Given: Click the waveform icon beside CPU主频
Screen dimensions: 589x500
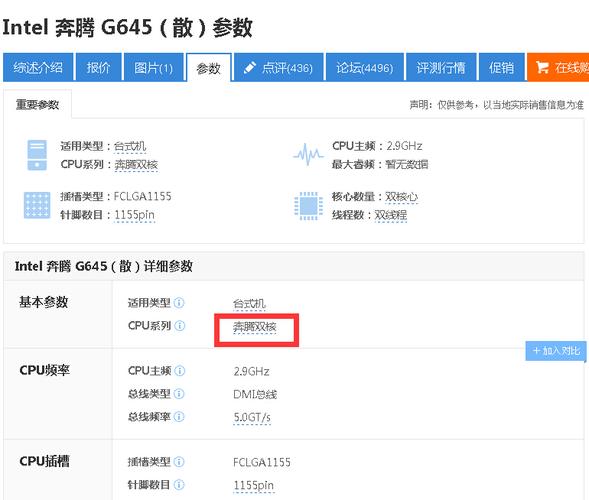Looking at the screenshot, I should (308, 154).
